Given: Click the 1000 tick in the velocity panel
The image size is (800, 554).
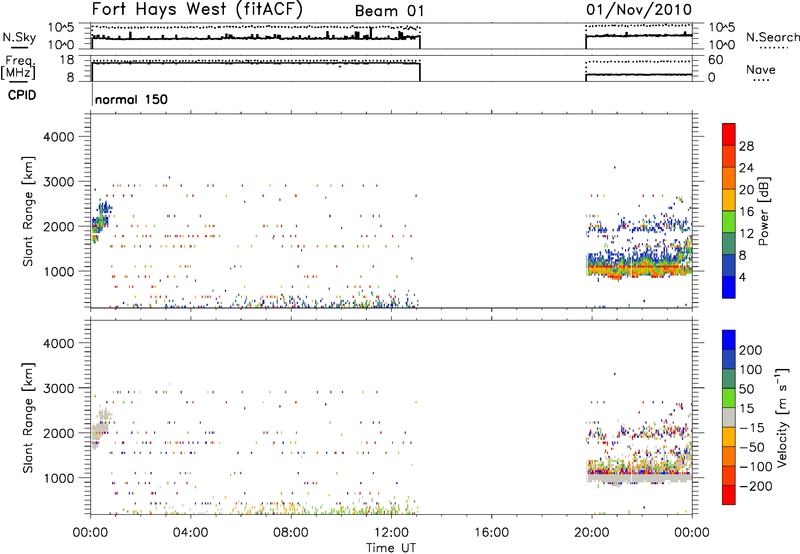Looking at the screenshot, I should (x=59, y=478).
